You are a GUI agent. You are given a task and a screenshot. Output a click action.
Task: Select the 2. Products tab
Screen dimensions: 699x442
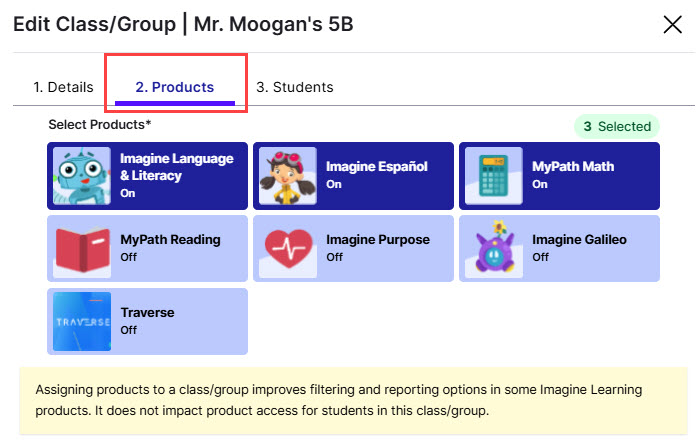(175, 87)
